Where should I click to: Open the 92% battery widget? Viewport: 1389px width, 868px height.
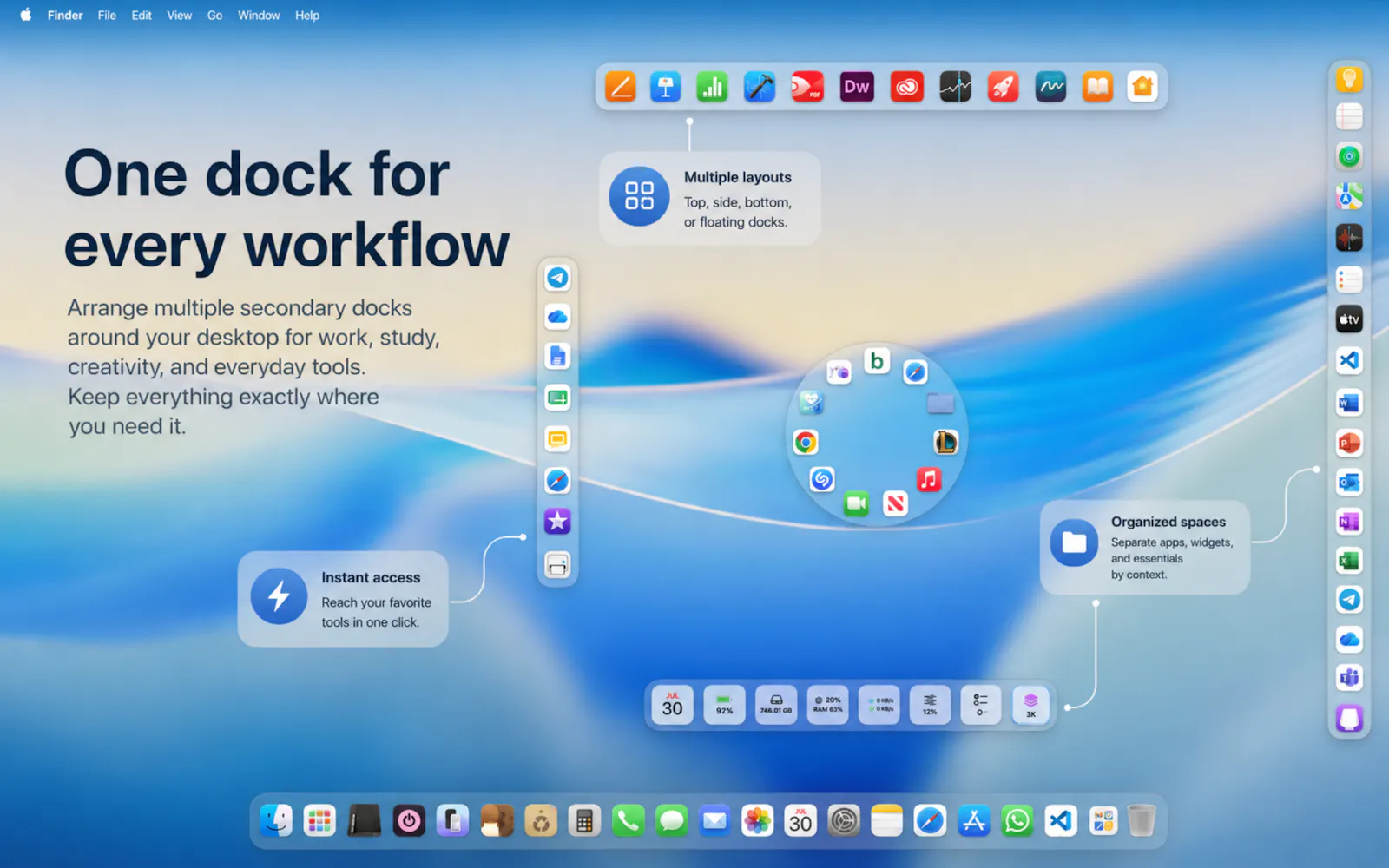click(724, 705)
